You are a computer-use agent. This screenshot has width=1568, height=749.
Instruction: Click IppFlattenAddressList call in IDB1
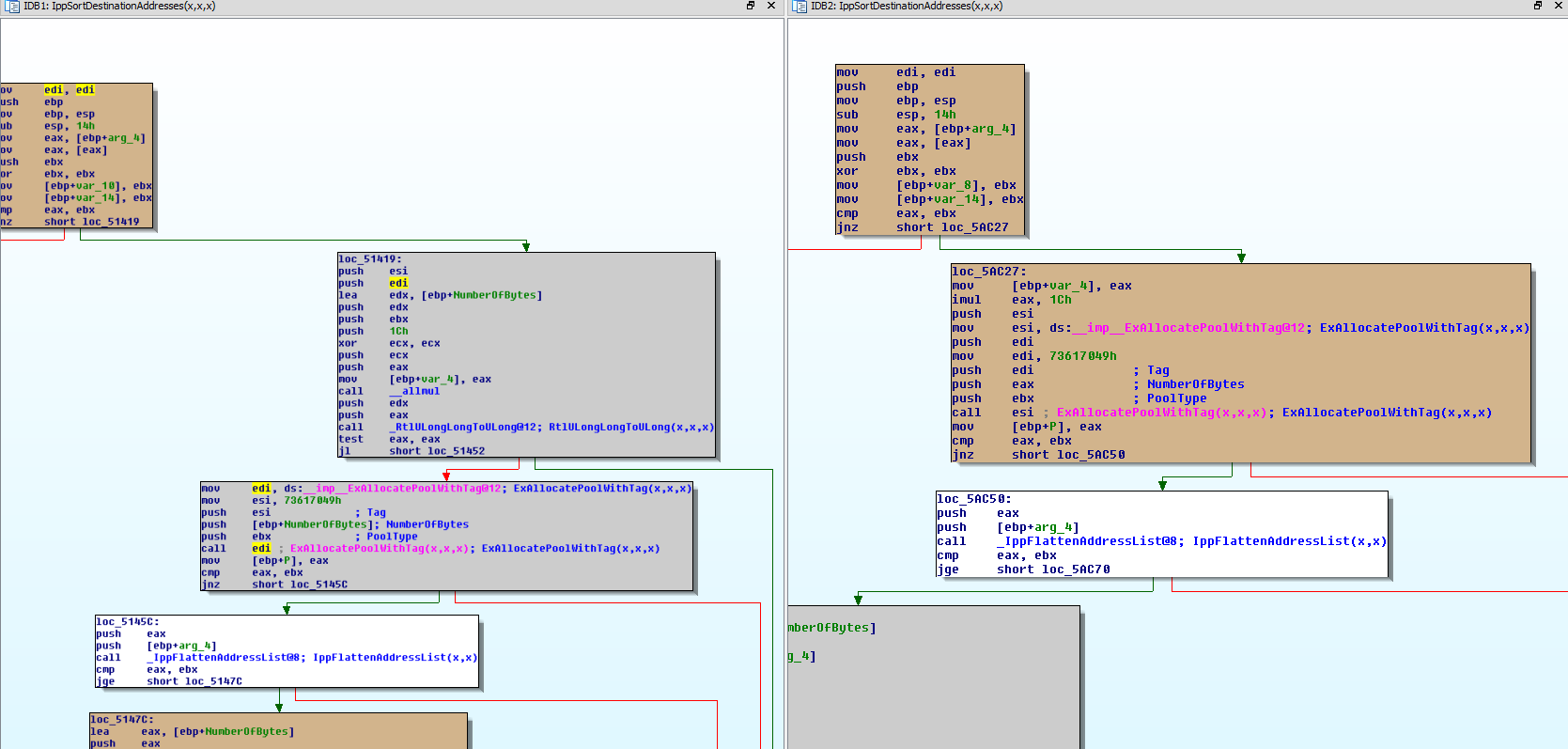pyautogui.click(x=287, y=658)
